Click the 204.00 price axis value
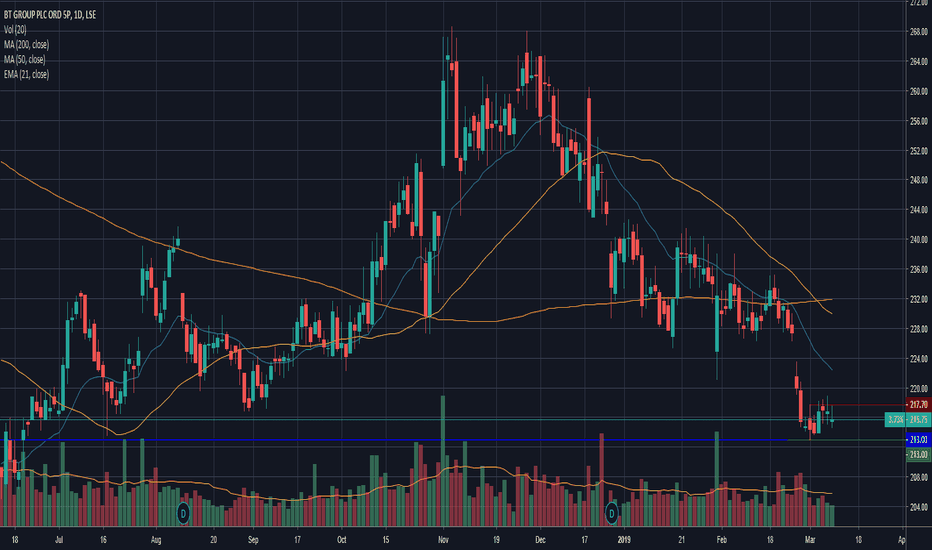This screenshot has height=550, width=932. pyautogui.click(x=919, y=507)
